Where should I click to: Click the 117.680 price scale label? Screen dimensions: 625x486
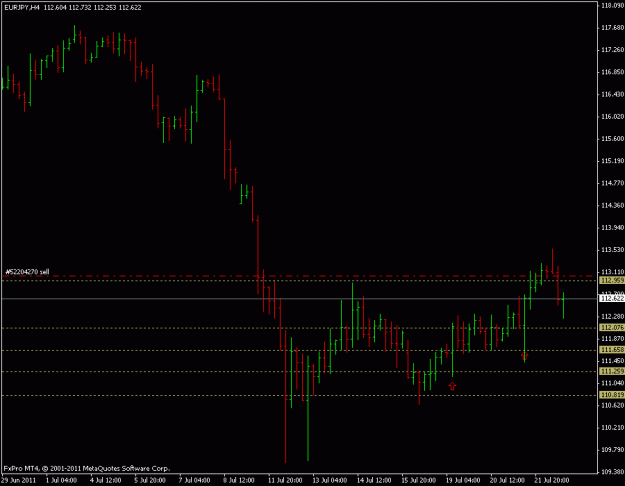(612, 28)
